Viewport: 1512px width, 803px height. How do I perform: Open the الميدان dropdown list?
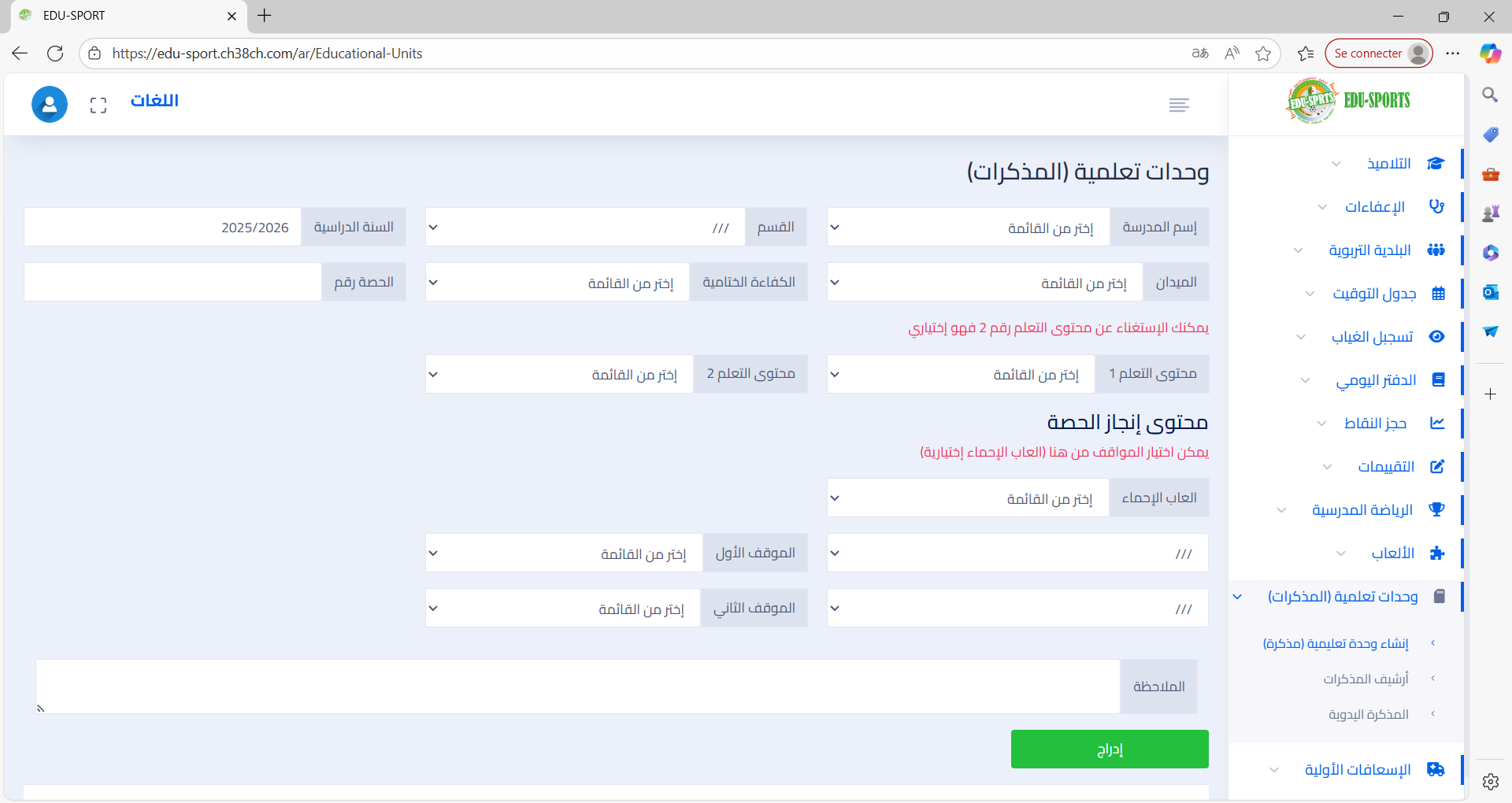pos(984,283)
